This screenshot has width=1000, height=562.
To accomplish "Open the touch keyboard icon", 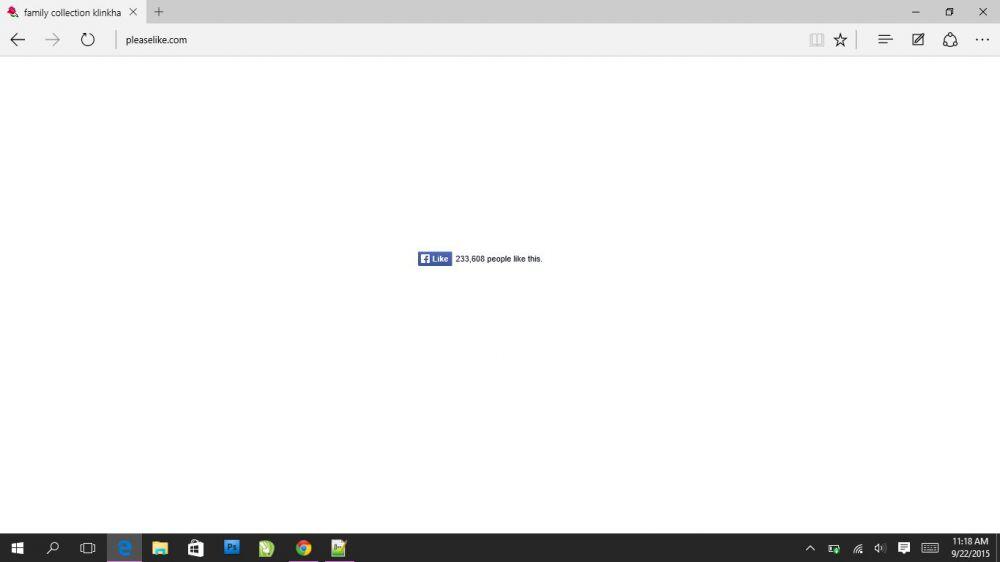I will click(930, 548).
